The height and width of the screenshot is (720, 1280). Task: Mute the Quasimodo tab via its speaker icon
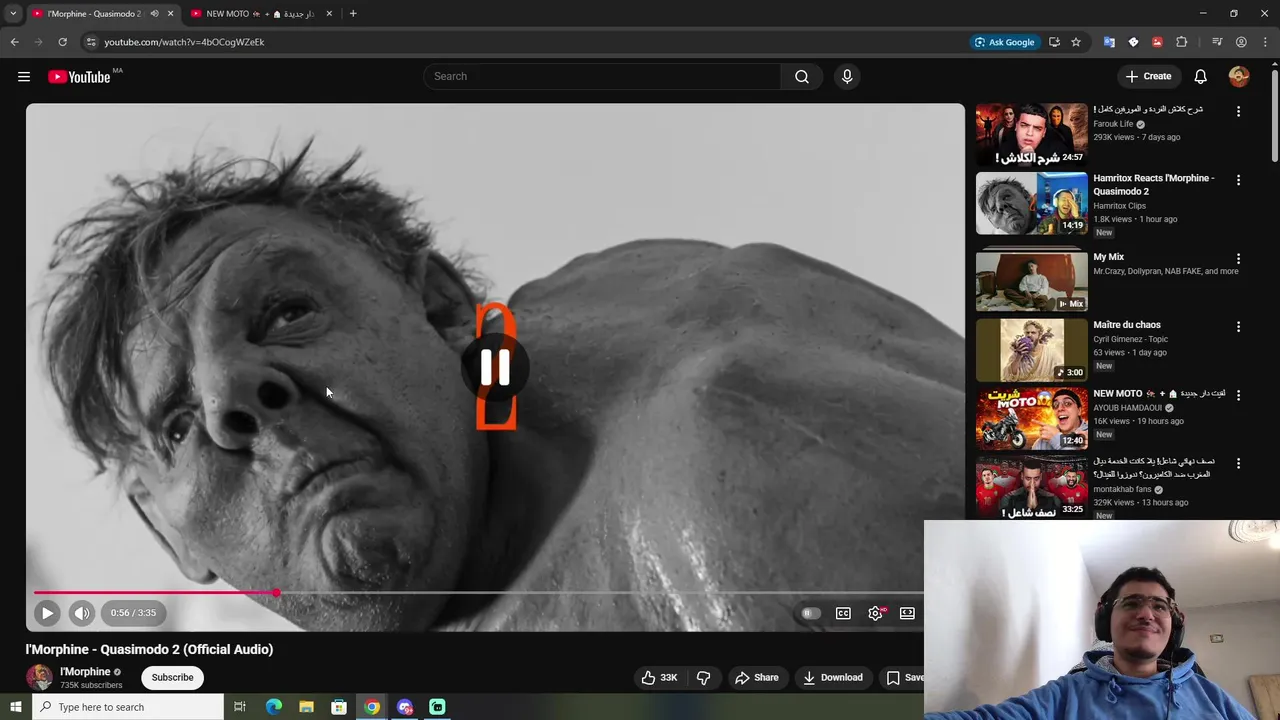pos(154,14)
